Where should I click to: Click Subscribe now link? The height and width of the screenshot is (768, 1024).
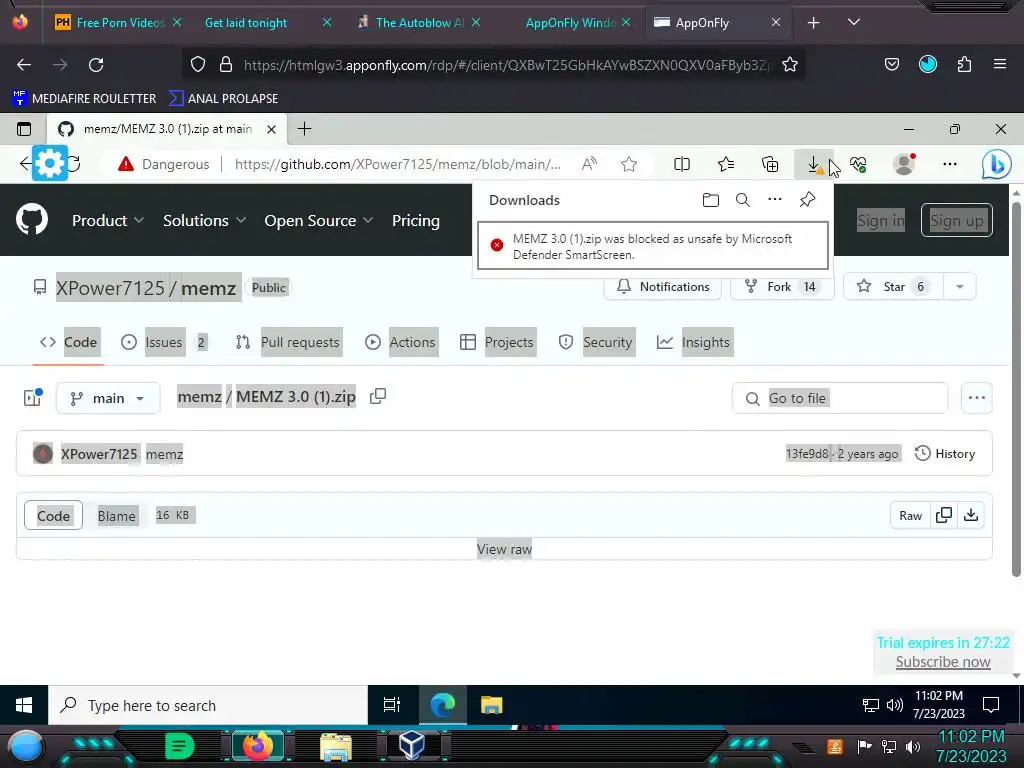(943, 662)
